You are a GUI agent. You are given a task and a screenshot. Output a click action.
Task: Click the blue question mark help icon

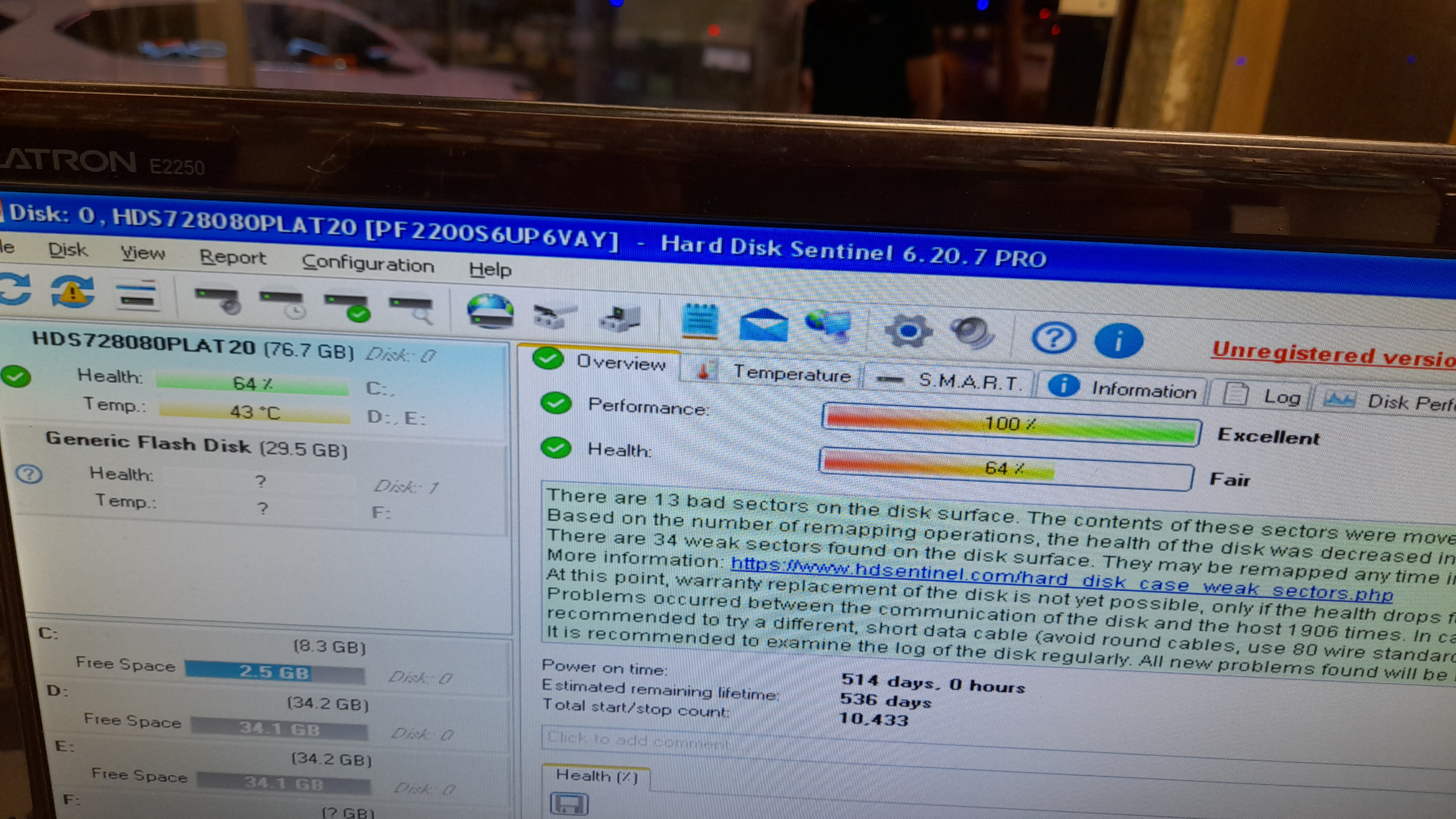pyautogui.click(x=1053, y=338)
